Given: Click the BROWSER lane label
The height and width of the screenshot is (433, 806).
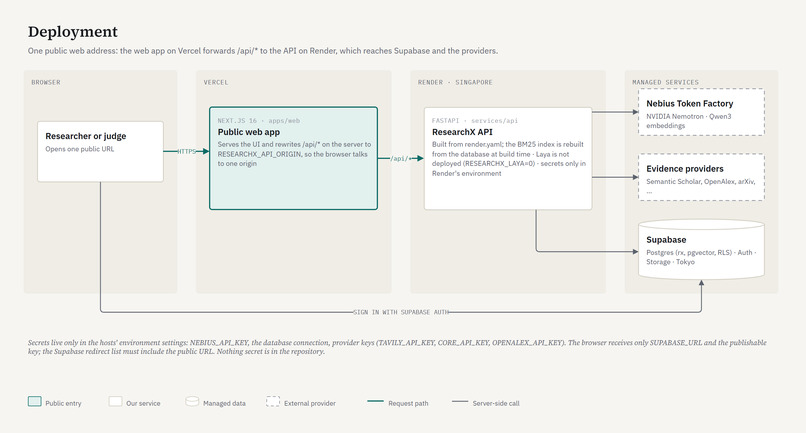Looking at the screenshot, I should (46, 82).
